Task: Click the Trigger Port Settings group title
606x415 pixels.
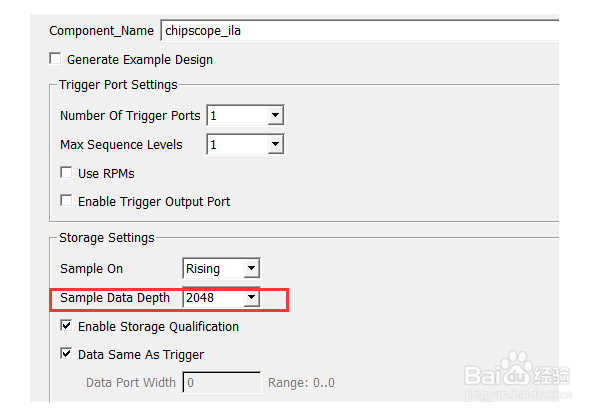Action: [118, 85]
